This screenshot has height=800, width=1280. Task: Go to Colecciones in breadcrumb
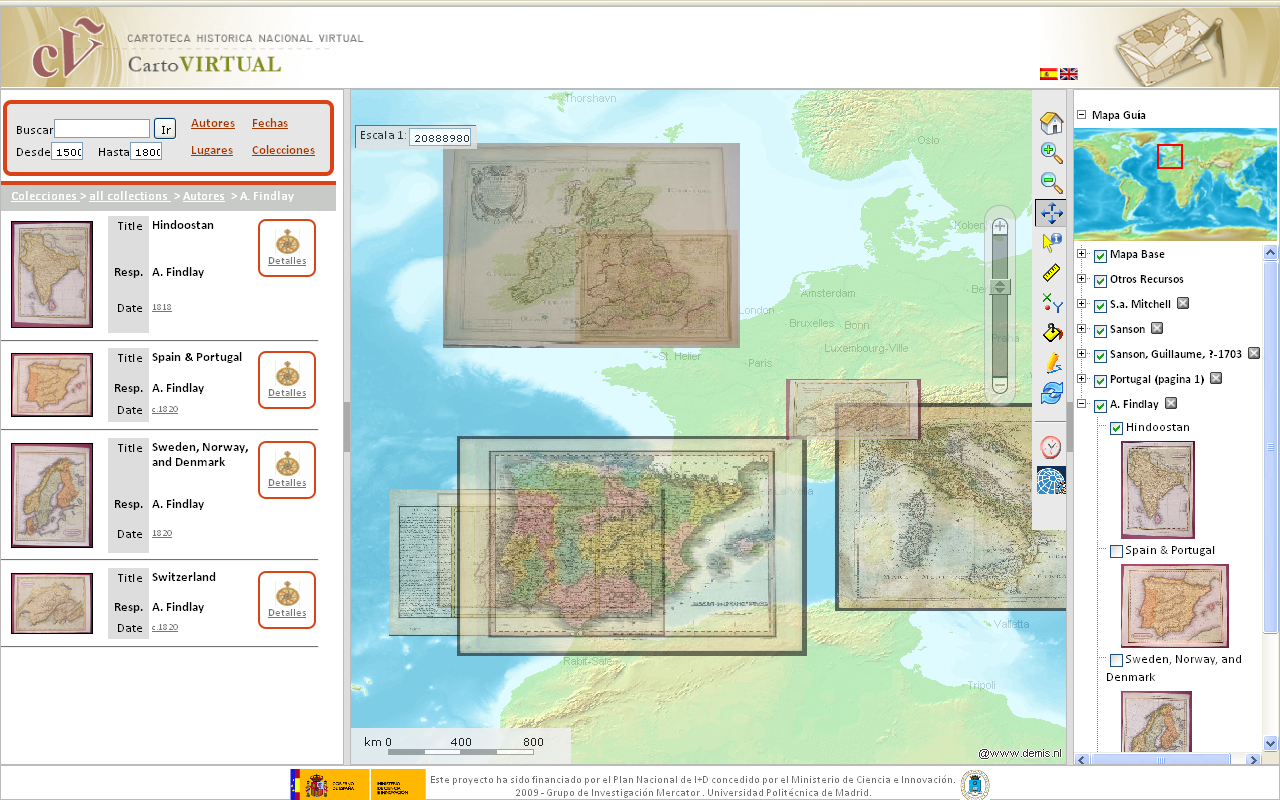pyautogui.click(x=44, y=196)
